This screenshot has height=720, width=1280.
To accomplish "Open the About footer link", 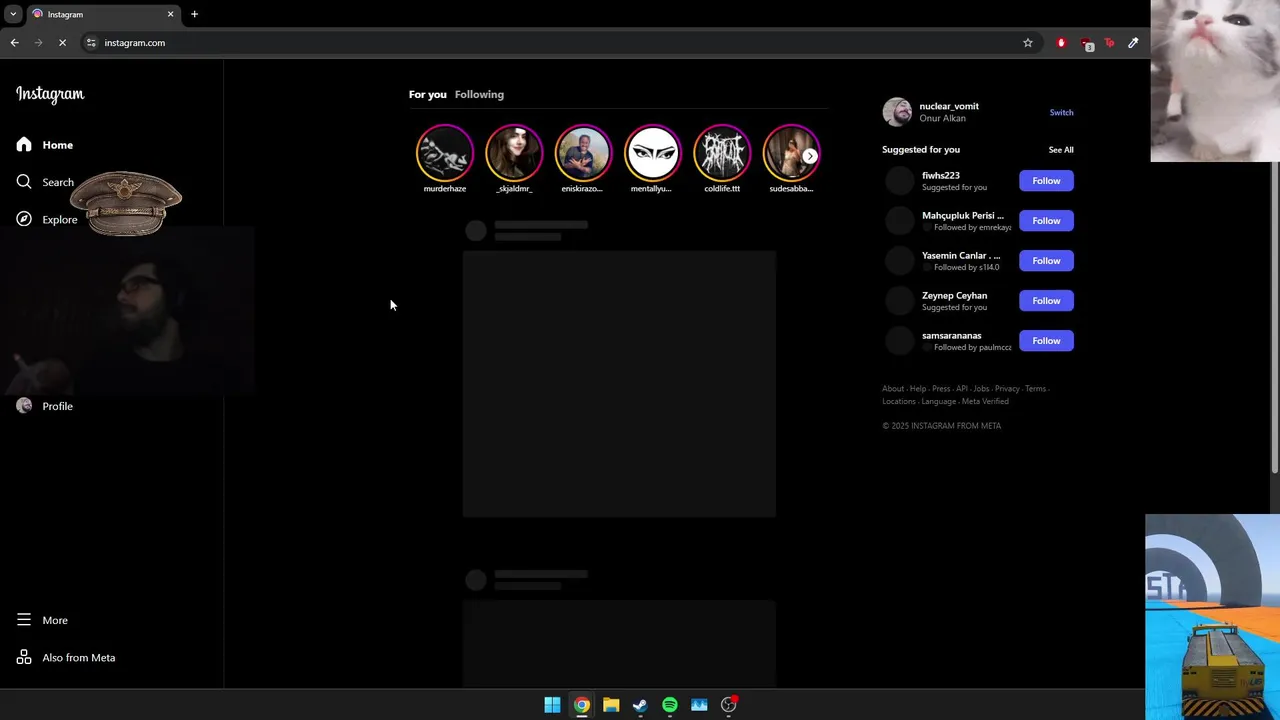I will 893,388.
